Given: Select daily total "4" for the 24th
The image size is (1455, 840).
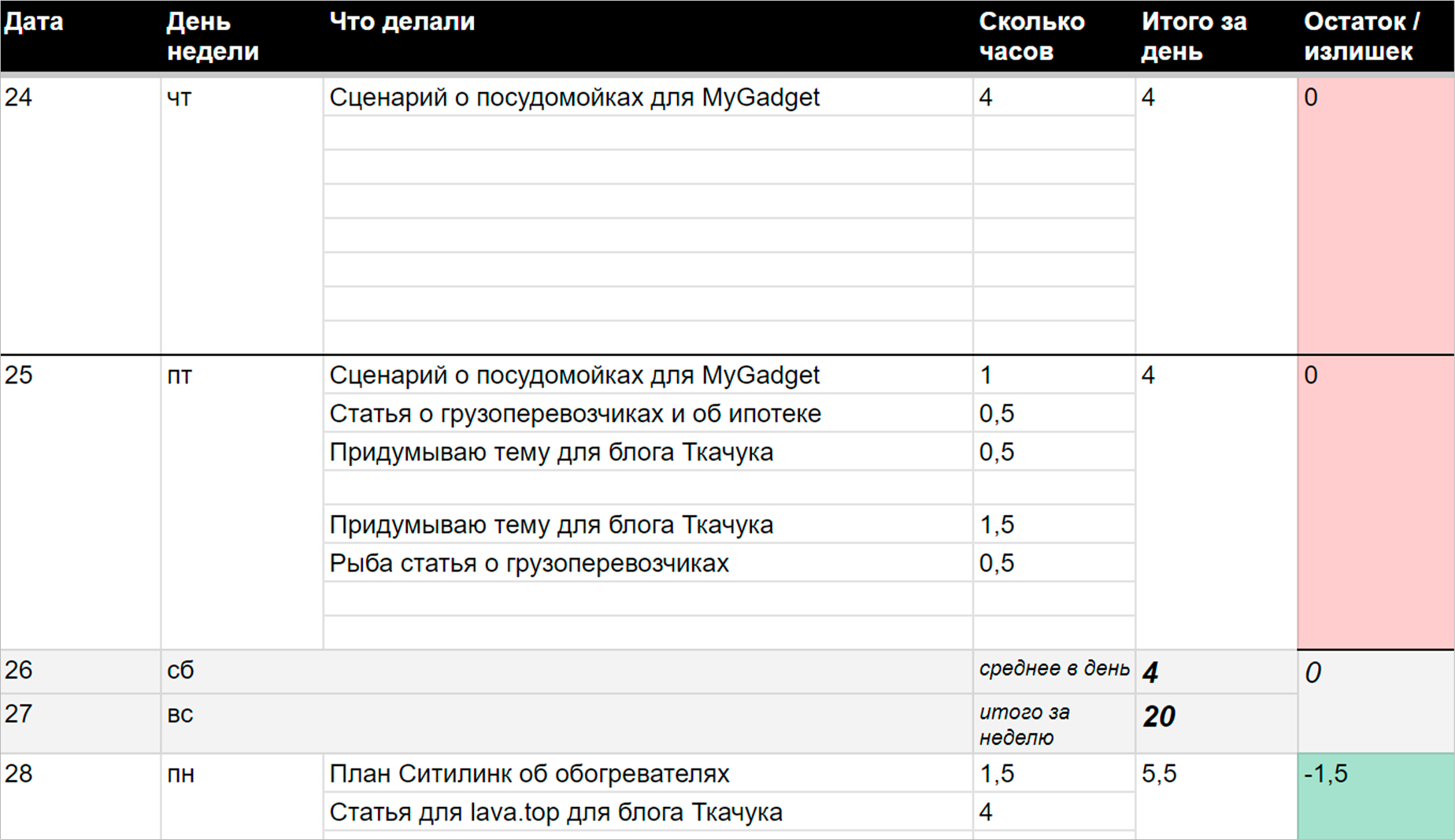Looking at the screenshot, I should (x=1216, y=216).
